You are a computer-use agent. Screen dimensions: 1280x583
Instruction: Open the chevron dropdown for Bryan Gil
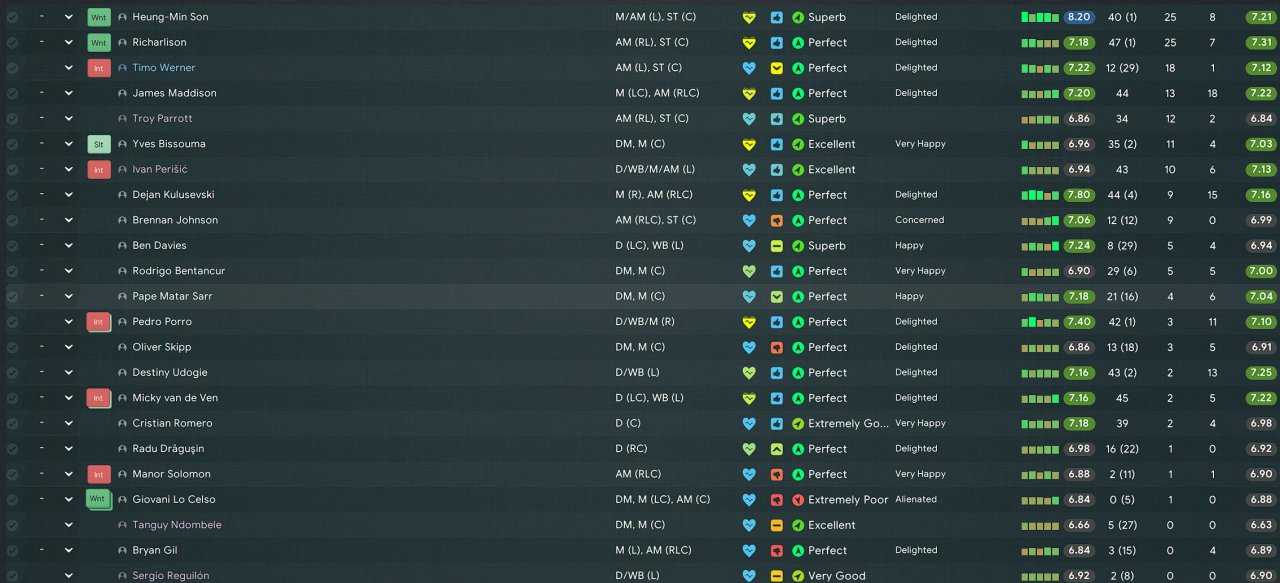69,550
